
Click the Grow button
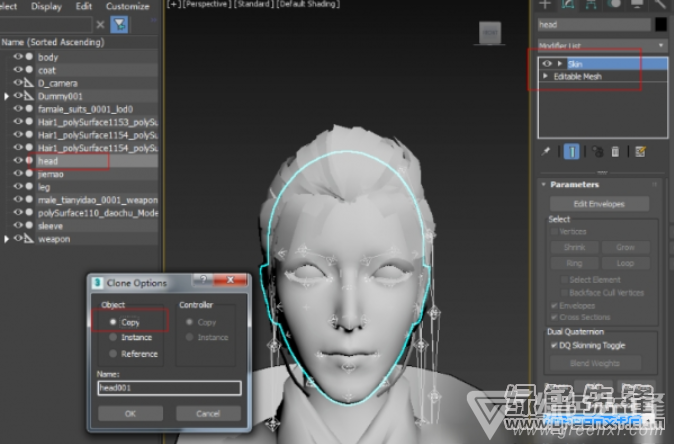pyautogui.click(x=625, y=247)
